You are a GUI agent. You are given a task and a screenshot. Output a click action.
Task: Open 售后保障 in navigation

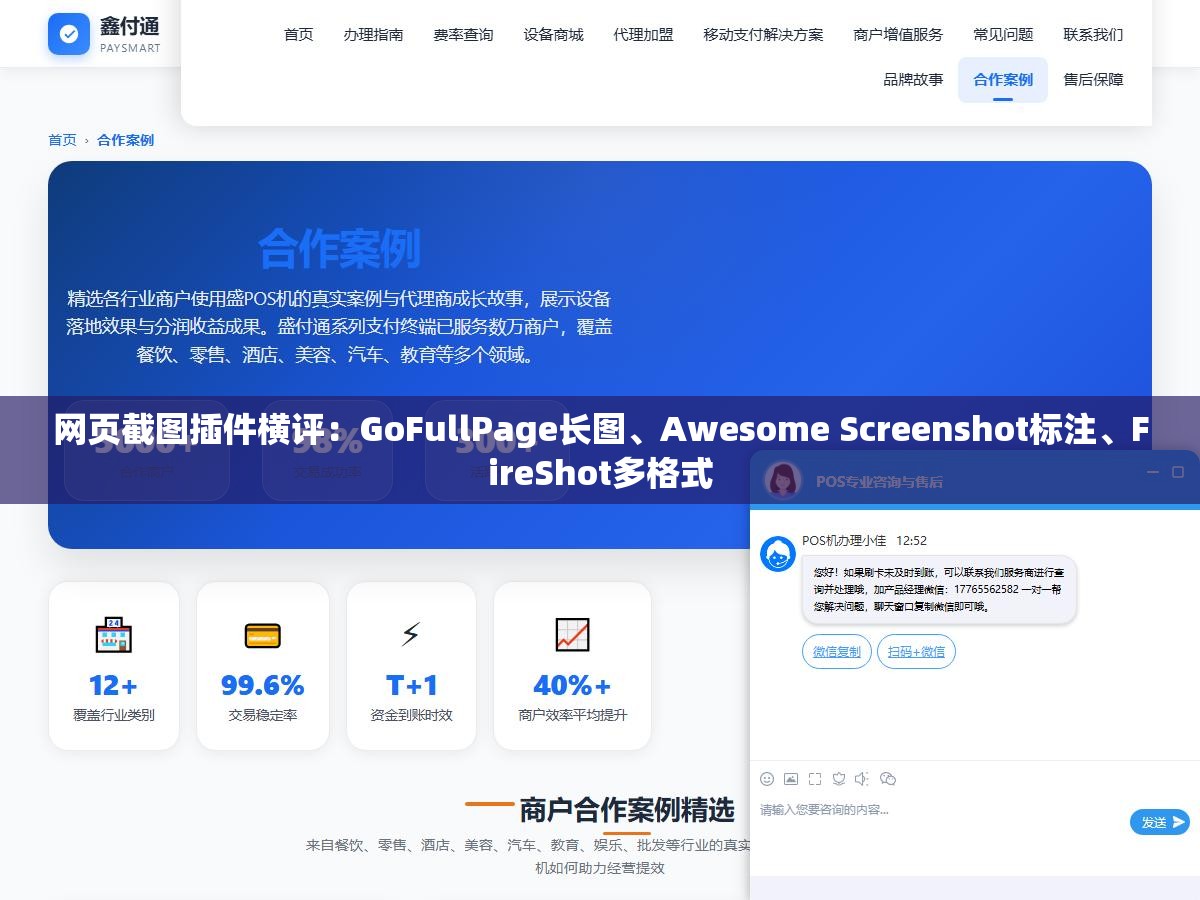[x=1093, y=79]
